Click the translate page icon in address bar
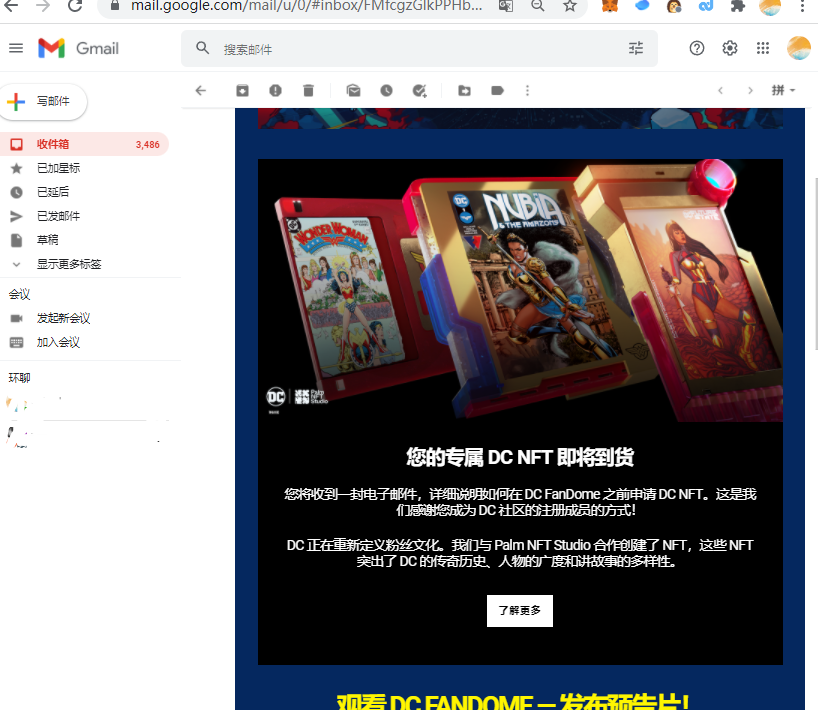 point(506,6)
